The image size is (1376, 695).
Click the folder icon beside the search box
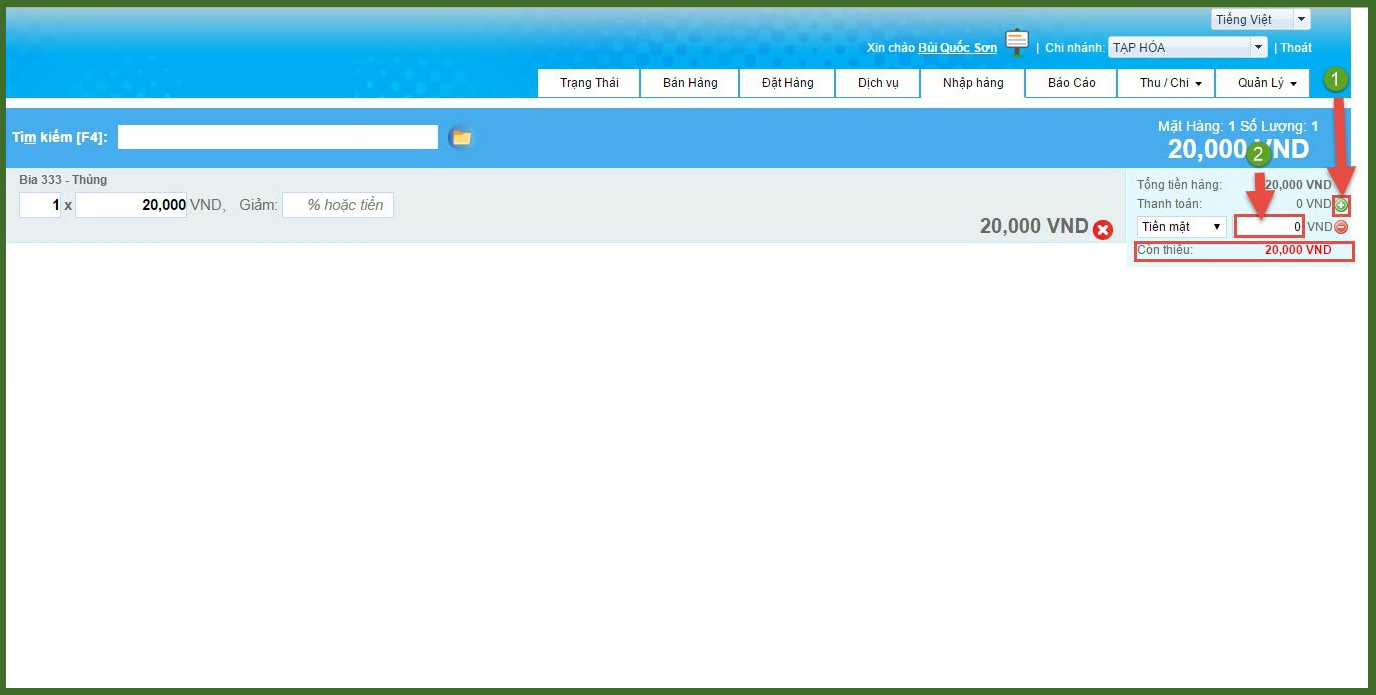tap(460, 137)
